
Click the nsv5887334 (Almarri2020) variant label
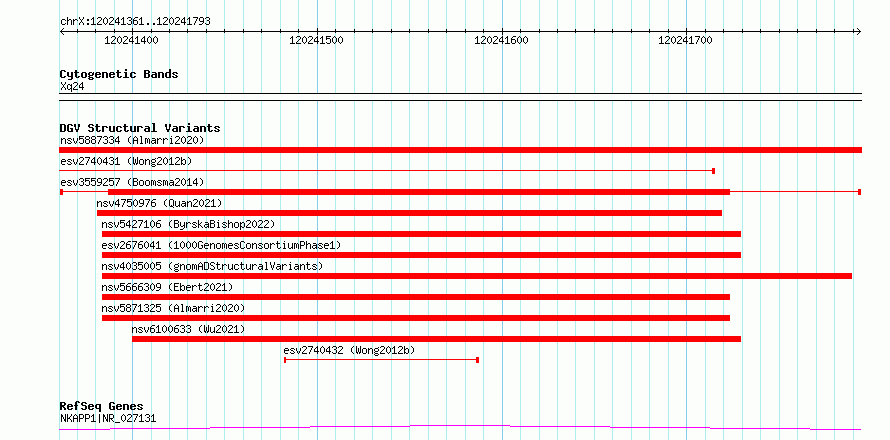(x=132, y=140)
